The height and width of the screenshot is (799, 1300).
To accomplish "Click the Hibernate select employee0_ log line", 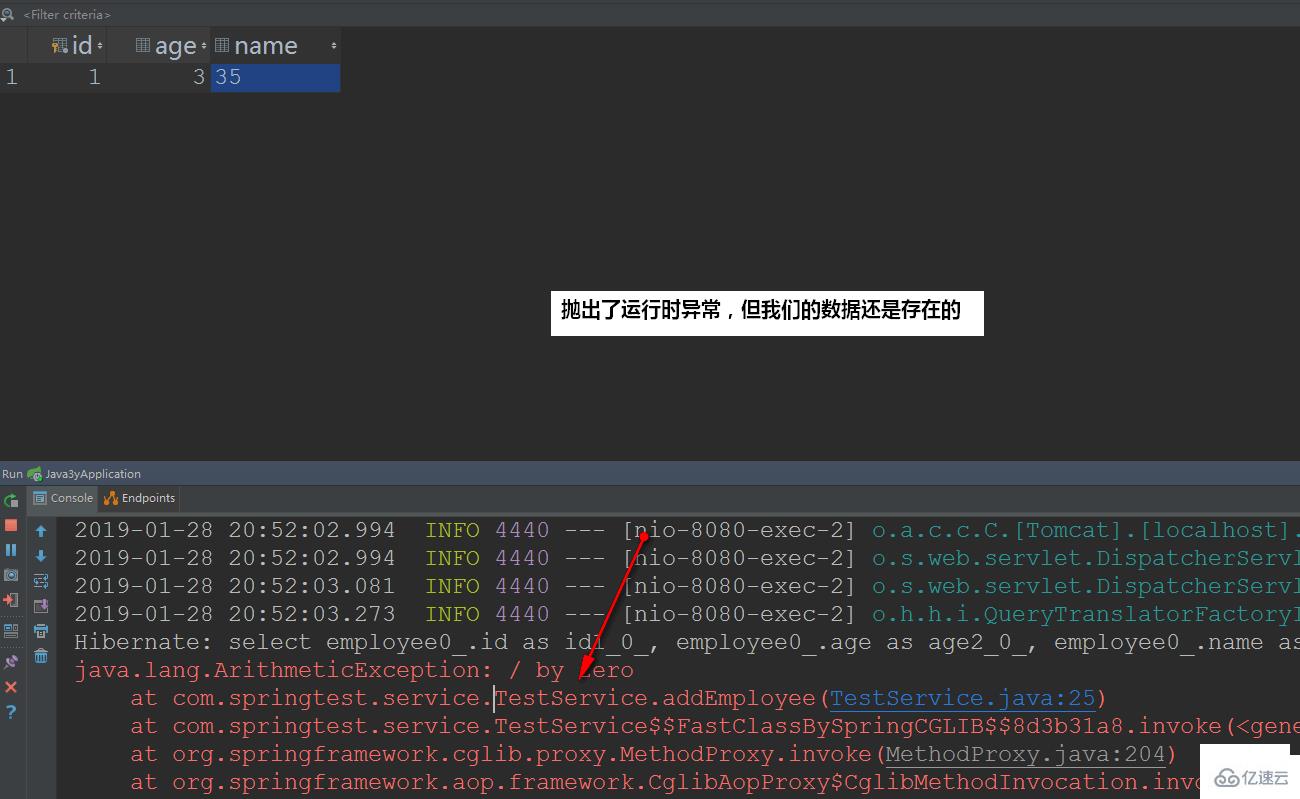I will click(x=687, y=642).
